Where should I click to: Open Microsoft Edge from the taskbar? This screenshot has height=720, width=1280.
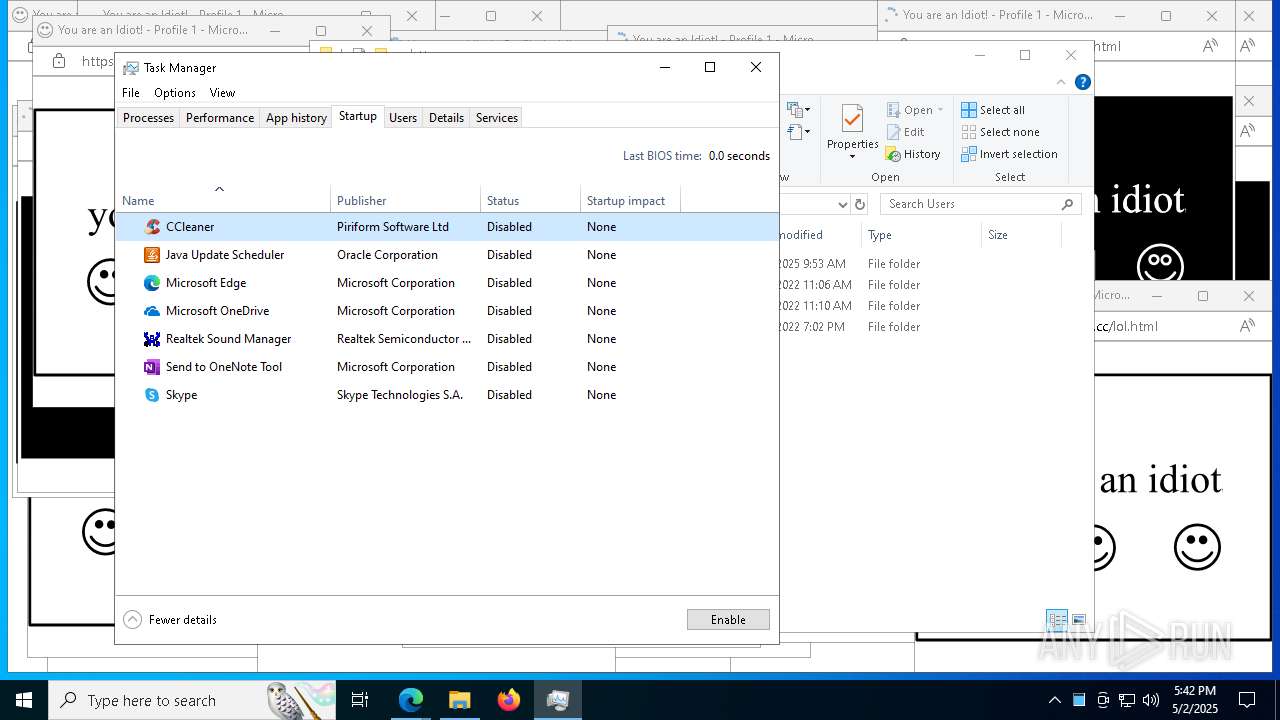click(411, 700)
